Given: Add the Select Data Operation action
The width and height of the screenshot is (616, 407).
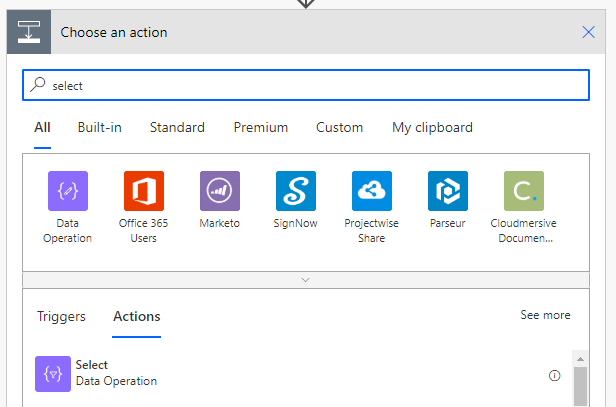Looking at the screenshot, I should point(297,374).
